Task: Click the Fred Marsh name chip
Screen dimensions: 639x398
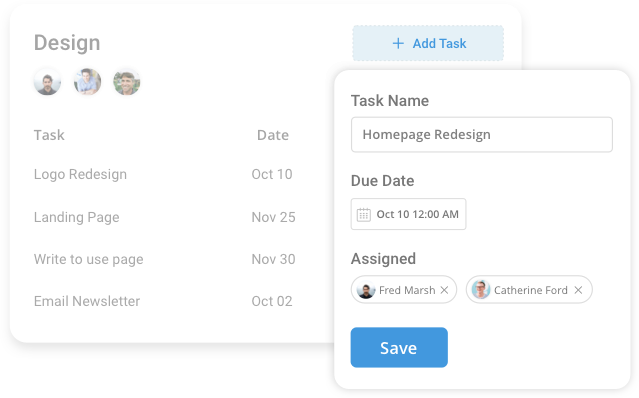Action: (x=404, y=290)
